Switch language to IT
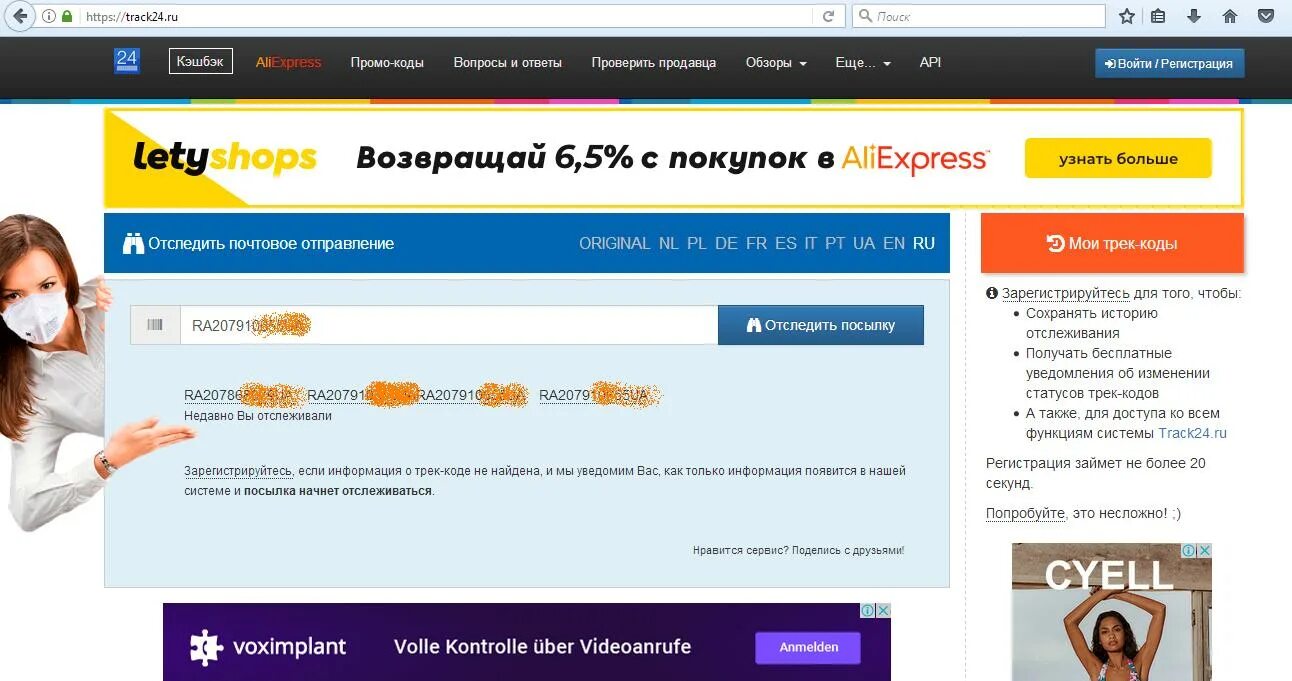 click(811, 243)
